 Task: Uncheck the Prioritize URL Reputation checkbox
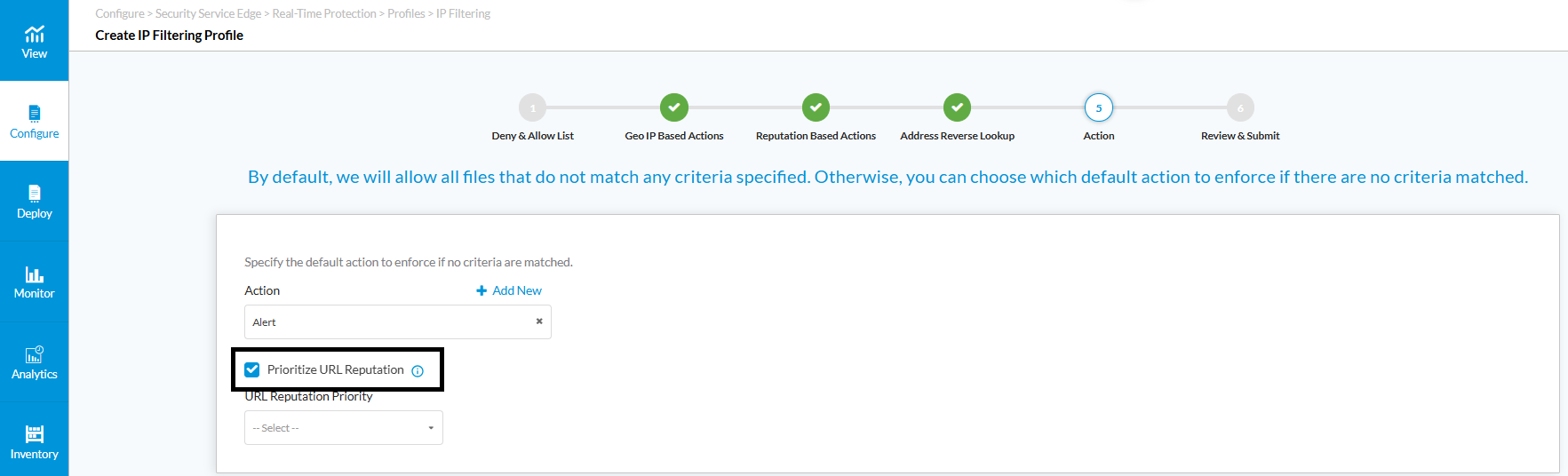tap(252, 369)
